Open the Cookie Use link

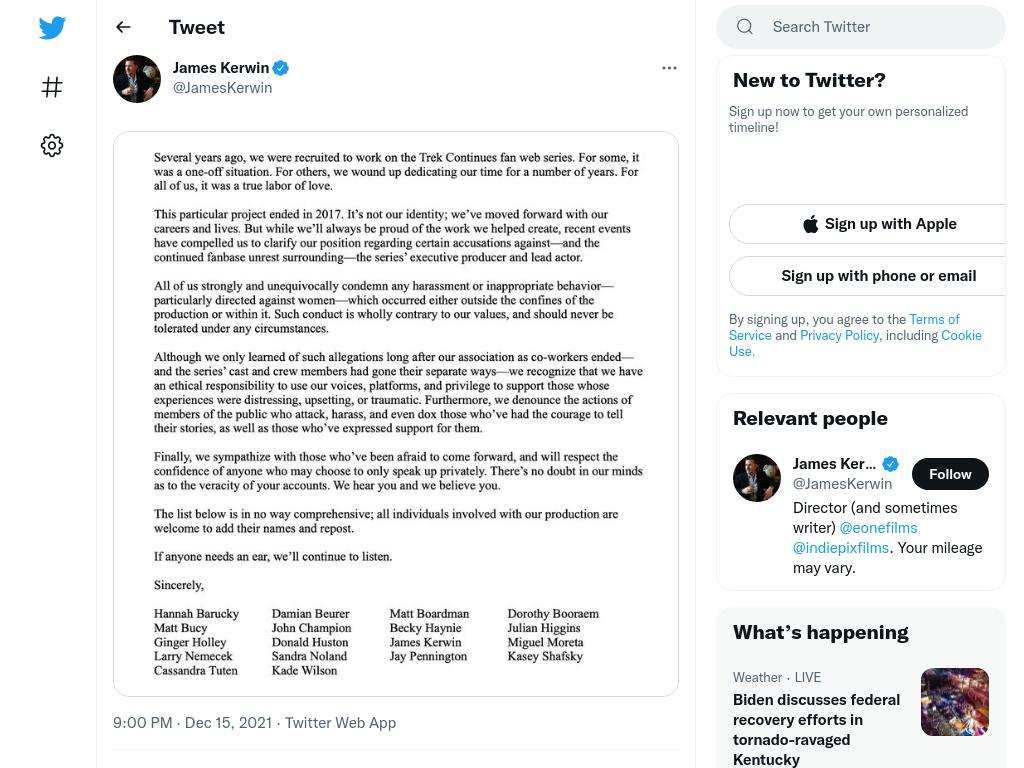click(x=856, y=343)
